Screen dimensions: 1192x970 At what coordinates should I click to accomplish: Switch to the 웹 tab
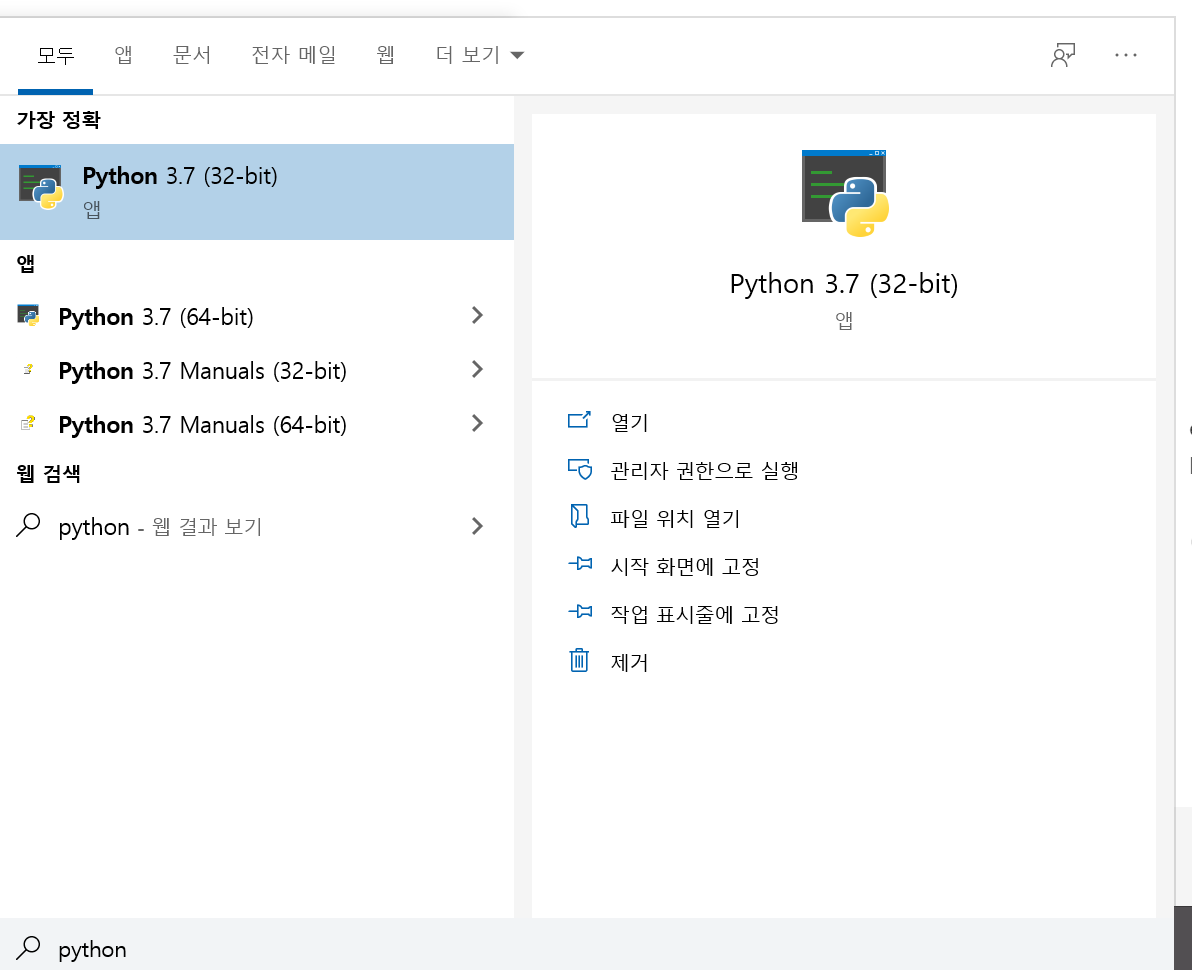[x=385, y=55]
